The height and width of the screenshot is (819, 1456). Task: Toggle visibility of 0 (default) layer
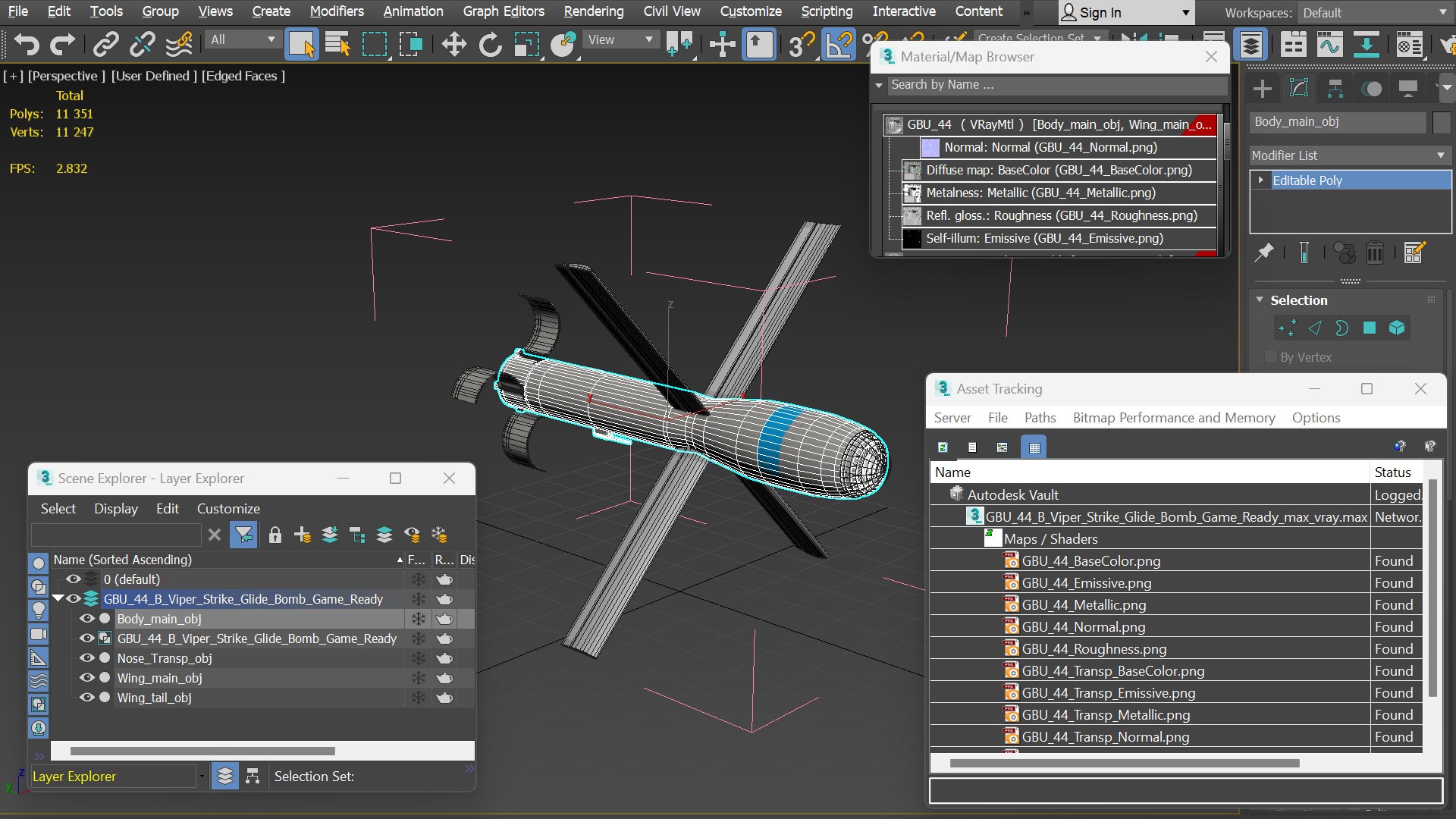click(74, 579)
